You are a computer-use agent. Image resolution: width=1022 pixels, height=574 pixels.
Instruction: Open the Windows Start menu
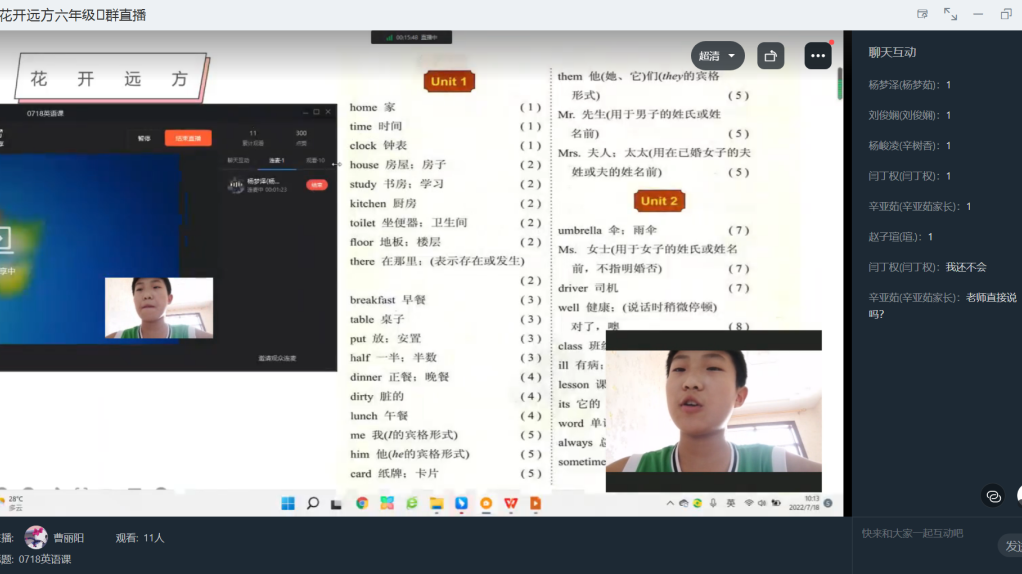click(x=288, y=503)
